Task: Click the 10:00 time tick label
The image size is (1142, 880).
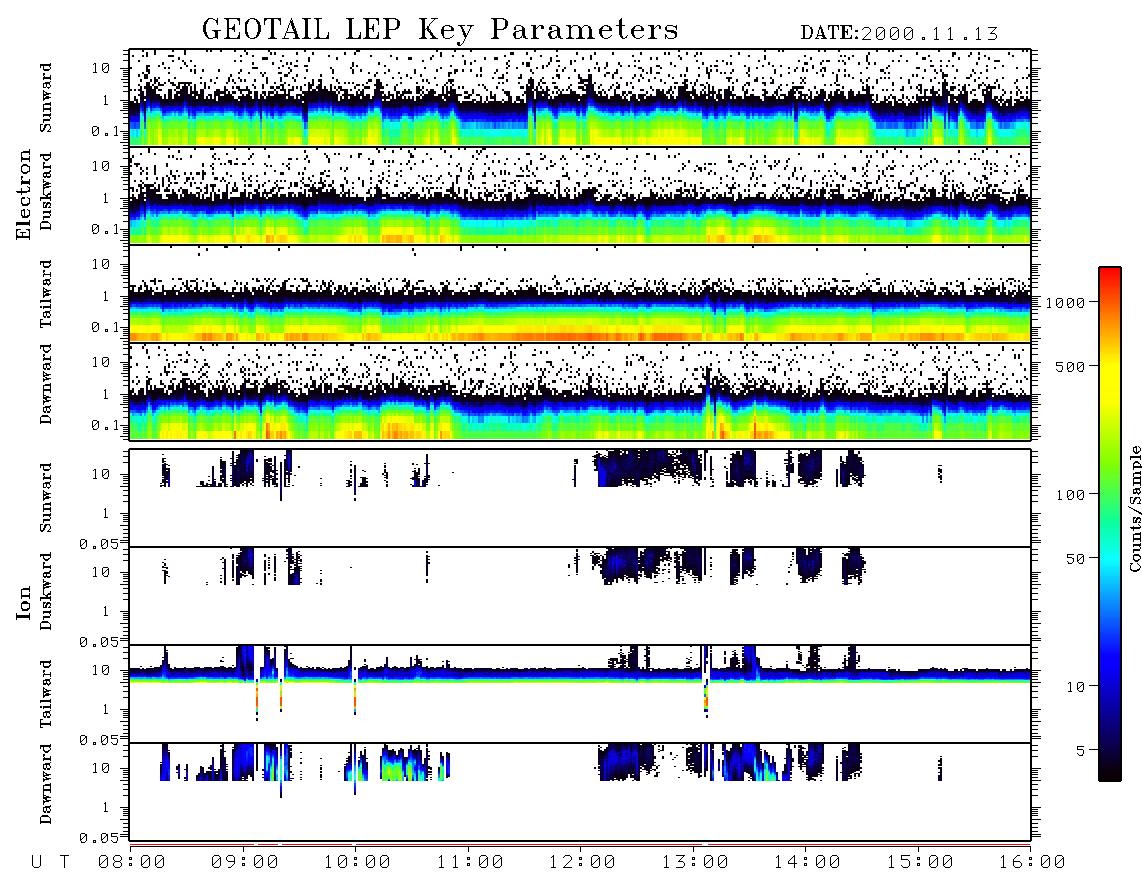Action: pyautogui.click(x=357, y=863)
